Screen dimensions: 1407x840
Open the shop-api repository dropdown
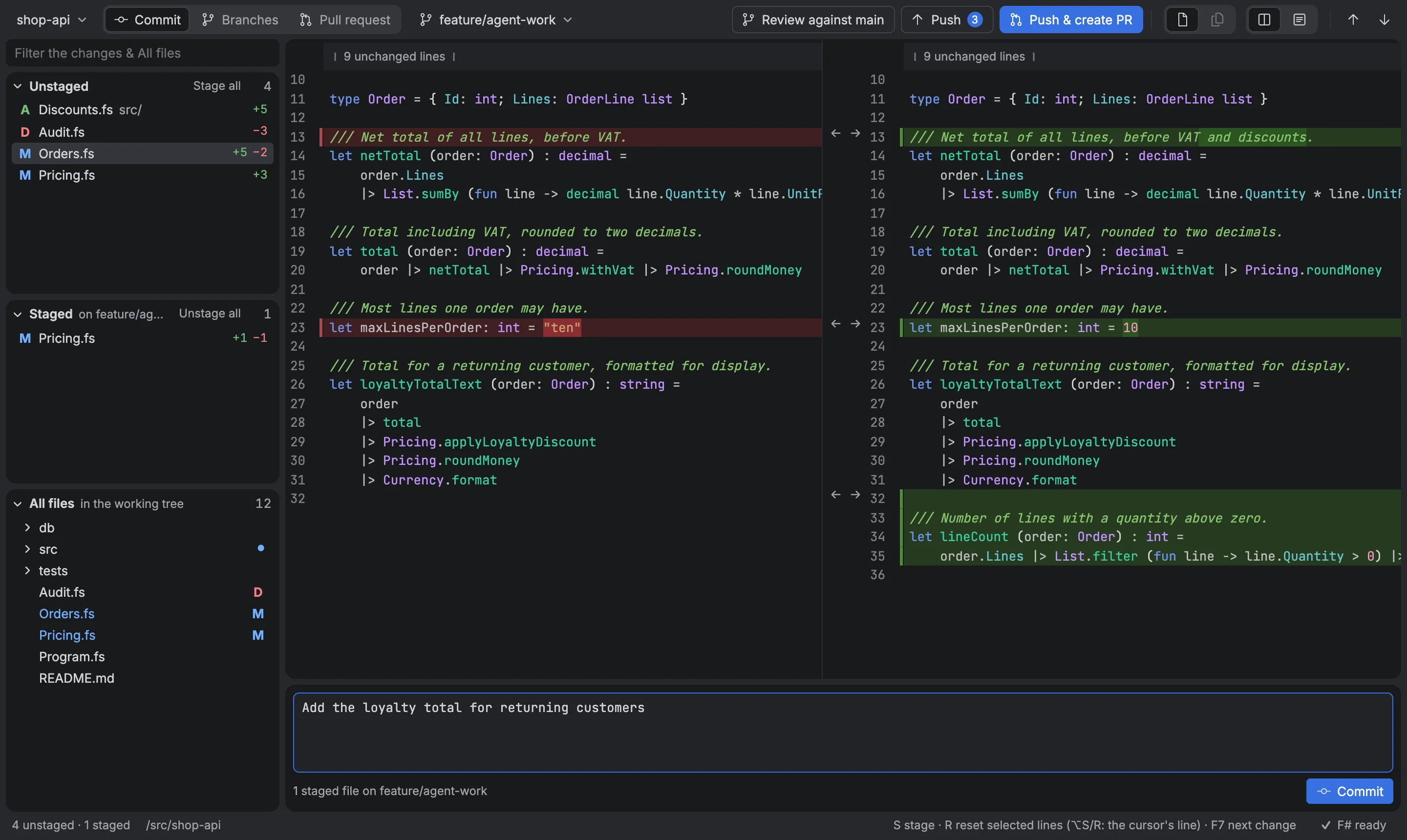point(51,20)
